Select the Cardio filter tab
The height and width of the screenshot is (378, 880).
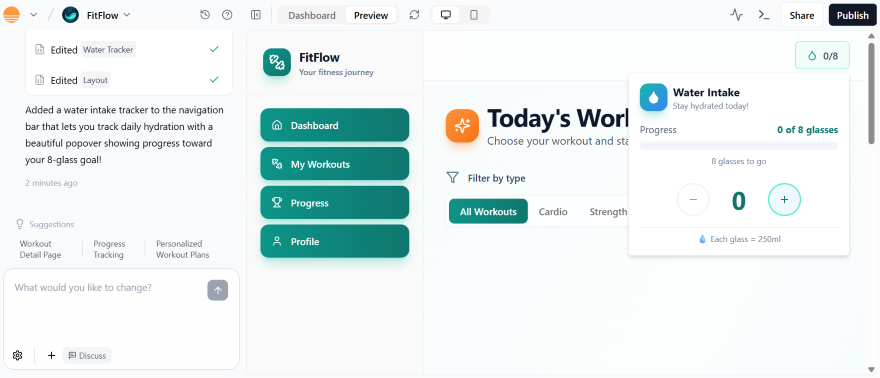553,211
